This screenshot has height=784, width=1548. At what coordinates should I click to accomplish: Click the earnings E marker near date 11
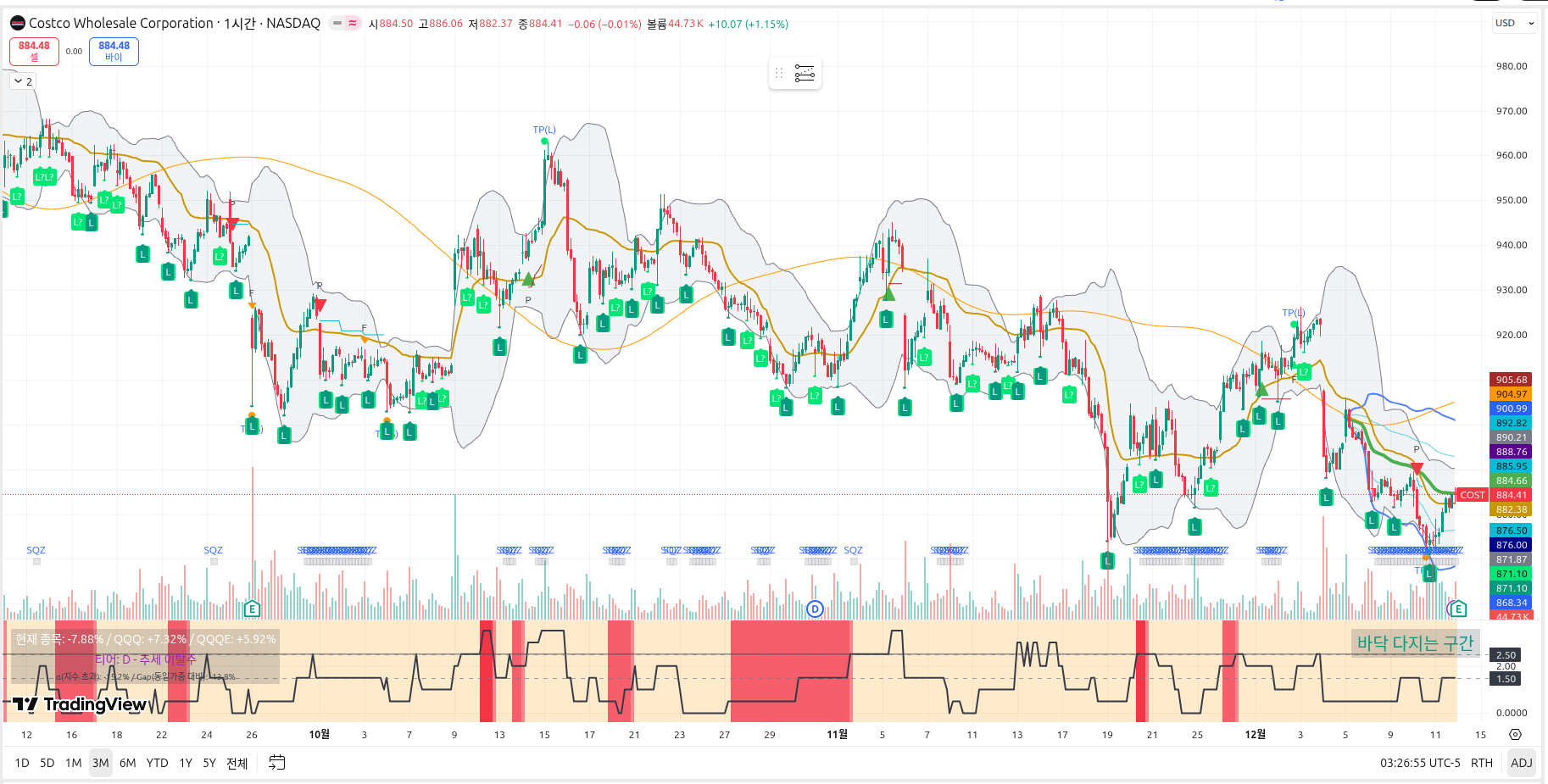coord(1457,609)
